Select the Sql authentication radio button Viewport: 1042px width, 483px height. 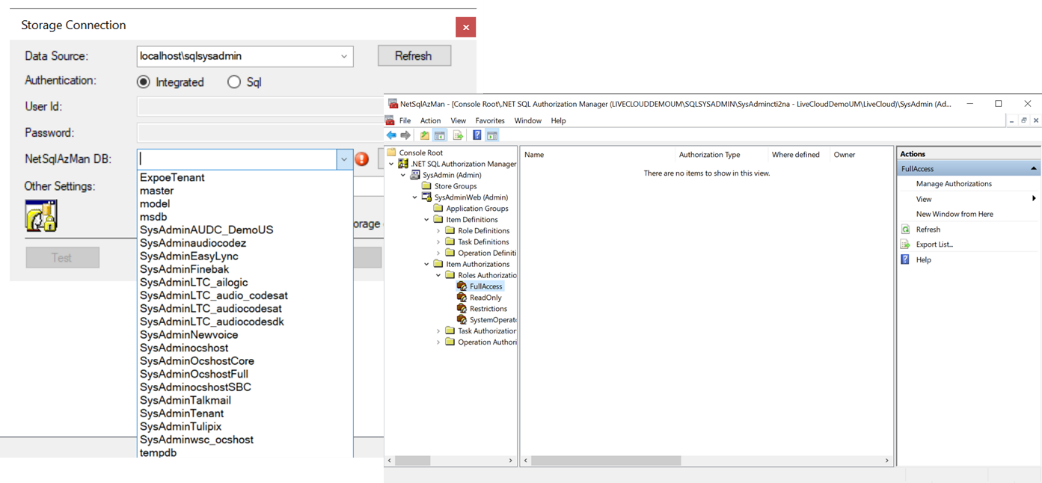click(x=234, y=82)
